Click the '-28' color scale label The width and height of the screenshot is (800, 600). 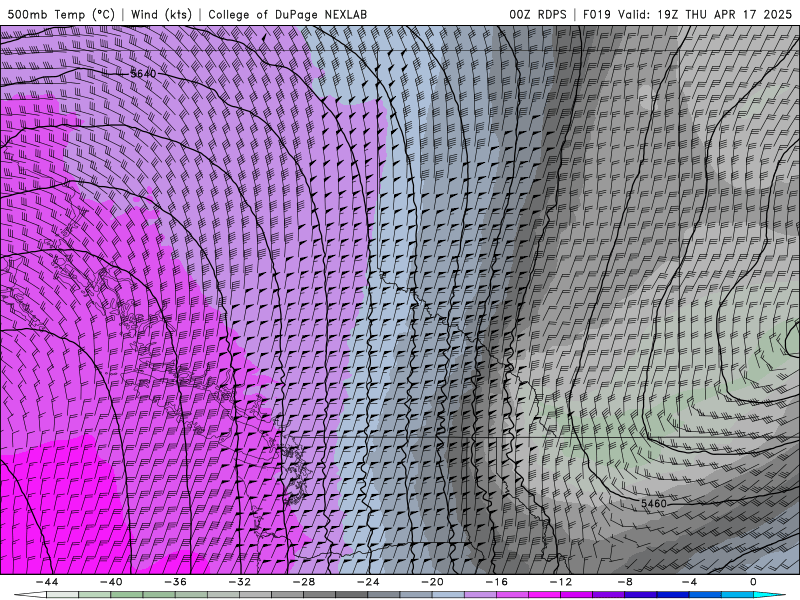point(304,582)
